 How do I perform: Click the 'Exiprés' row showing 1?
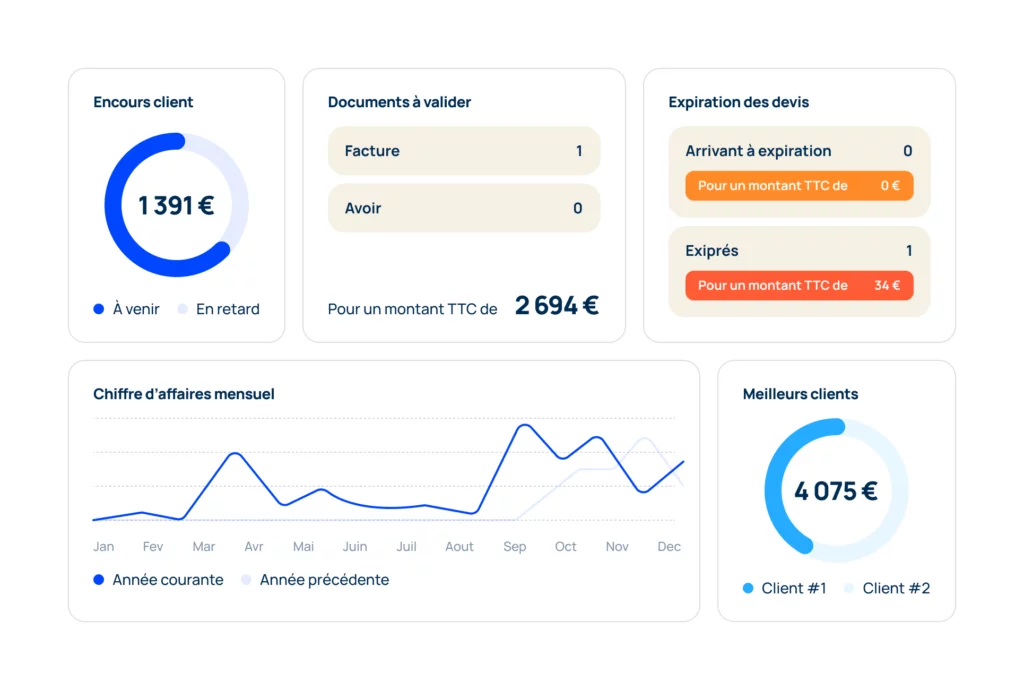click(x=798, y=251)
